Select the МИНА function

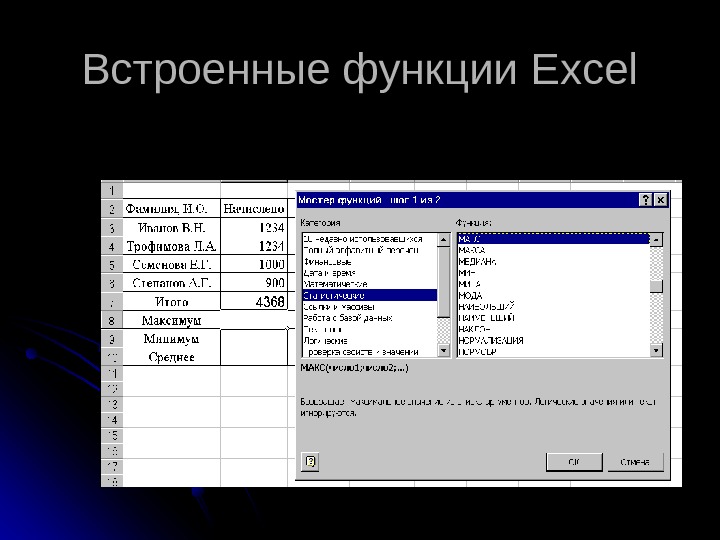(x=554, y=284)
